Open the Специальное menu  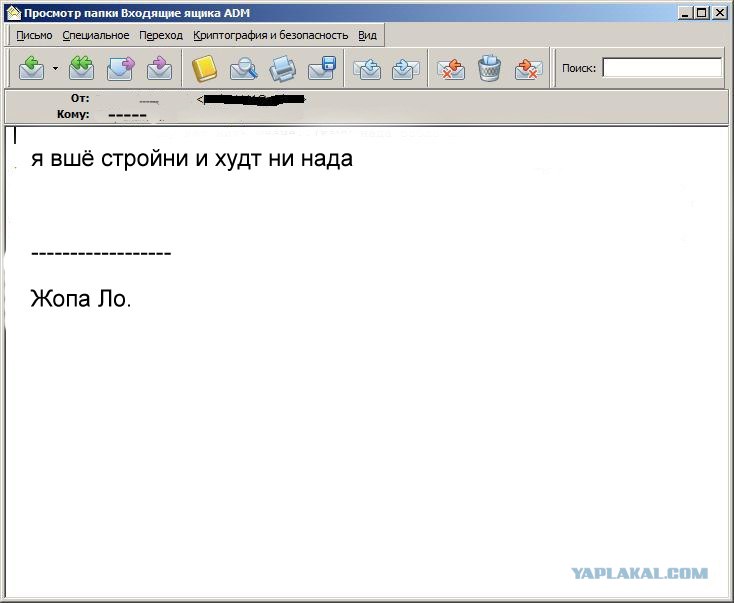click(95, 36)
